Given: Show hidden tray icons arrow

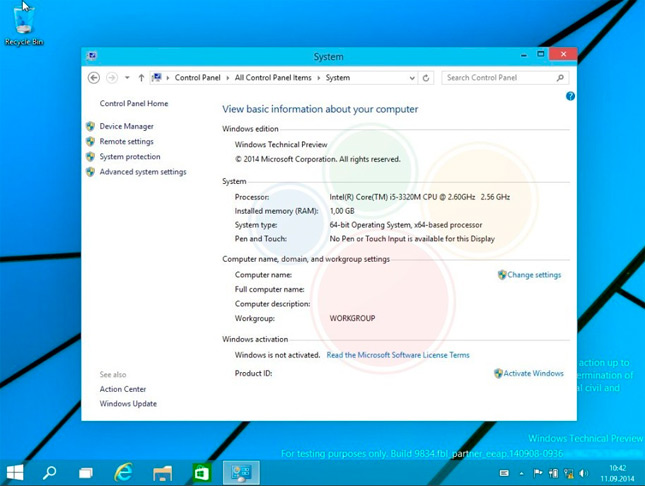Looking at the screenshot, I should [522, 474].
